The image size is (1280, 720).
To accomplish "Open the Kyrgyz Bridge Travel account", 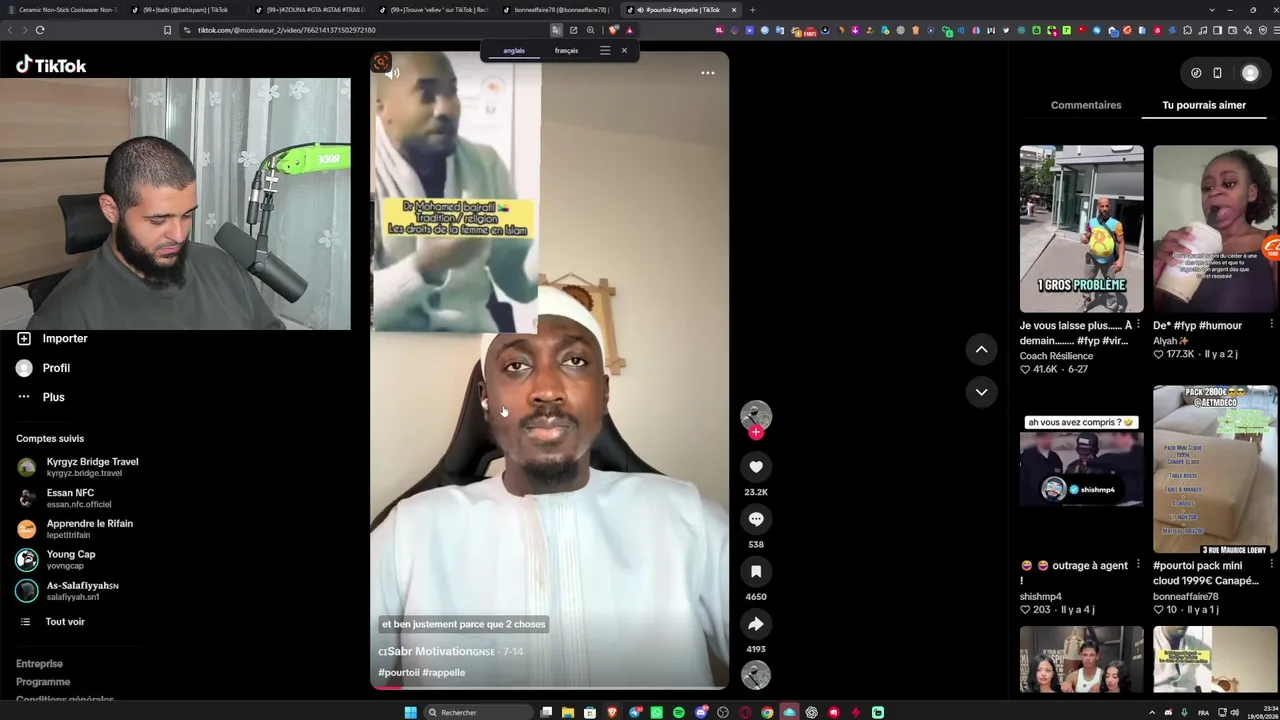I will tap(78, 467).
